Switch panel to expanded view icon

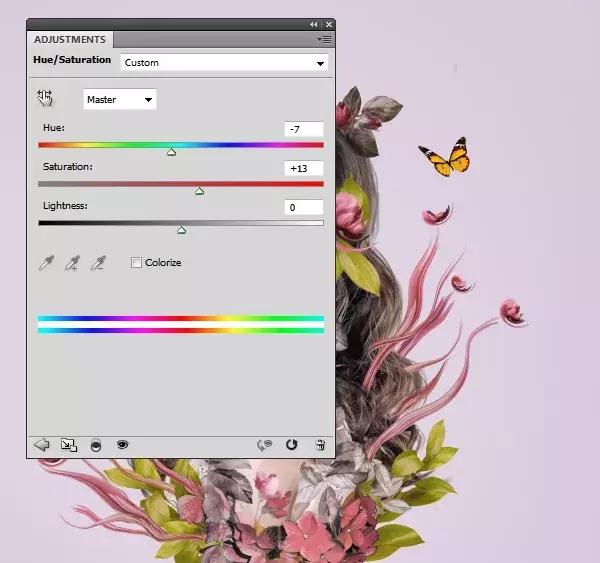click(x=69, y=445)
